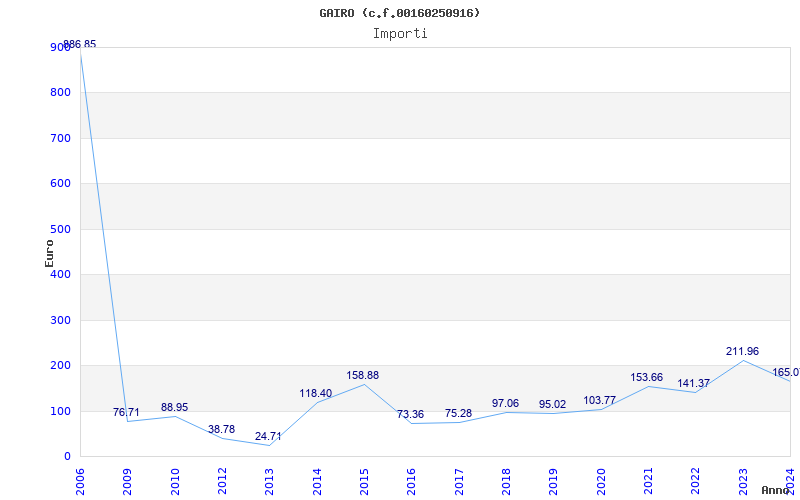Screen dimensions: 800x500
Task: Select the 211.96 data label
Action: 742,352
